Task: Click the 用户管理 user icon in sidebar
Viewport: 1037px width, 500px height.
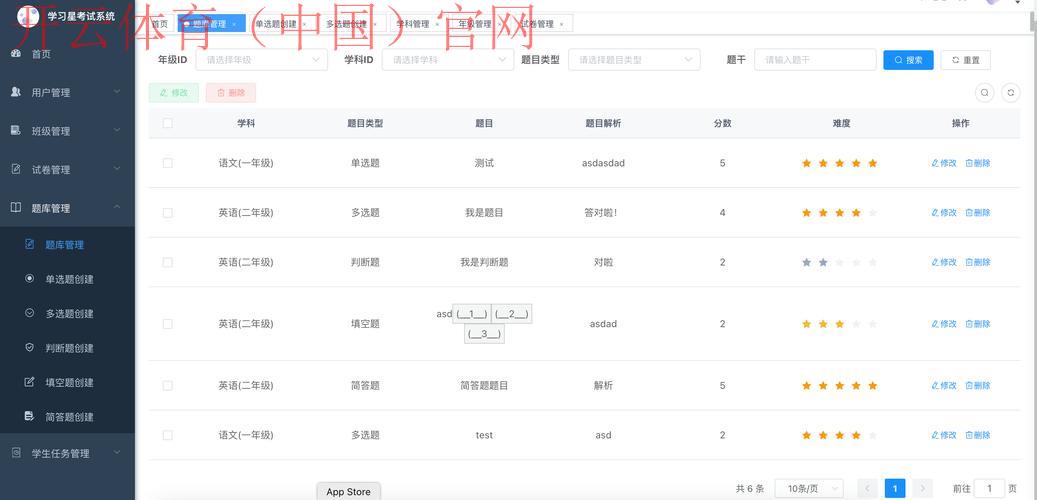Action: click(17, 93)
